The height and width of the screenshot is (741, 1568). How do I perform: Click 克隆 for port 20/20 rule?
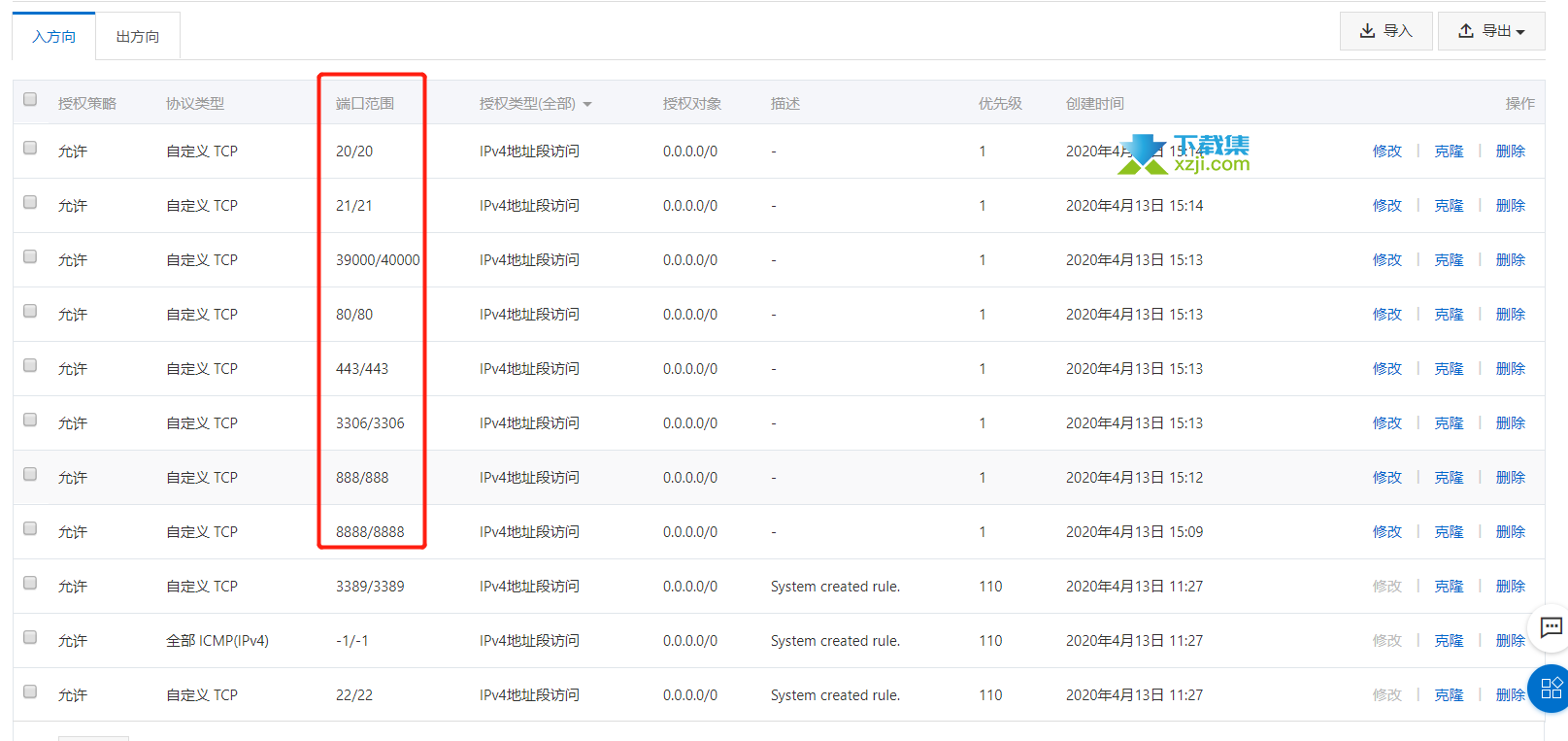pyautogui.click(x=1449, y=152)
